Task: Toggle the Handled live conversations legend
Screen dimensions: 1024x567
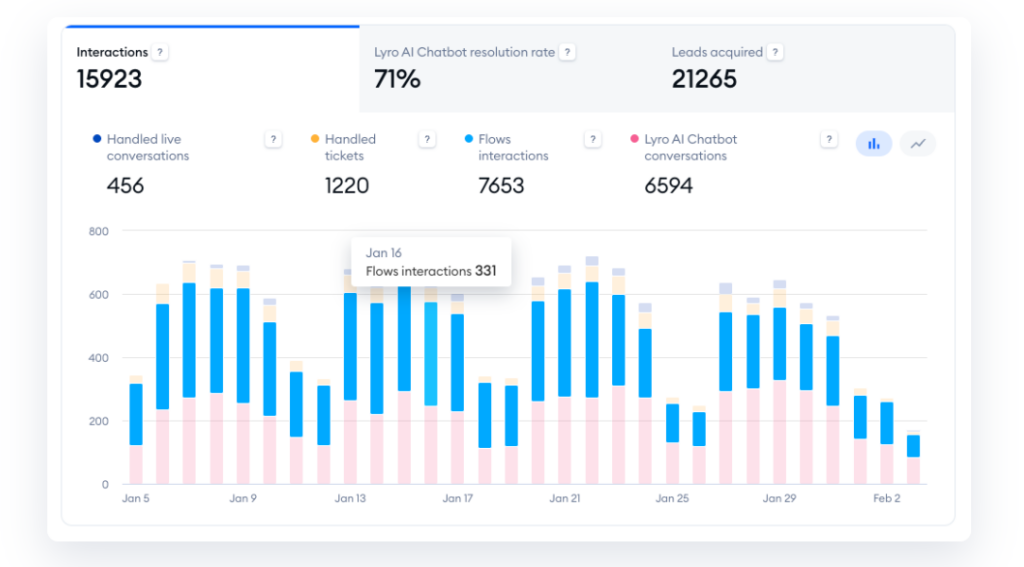Action: coord(148,148)
